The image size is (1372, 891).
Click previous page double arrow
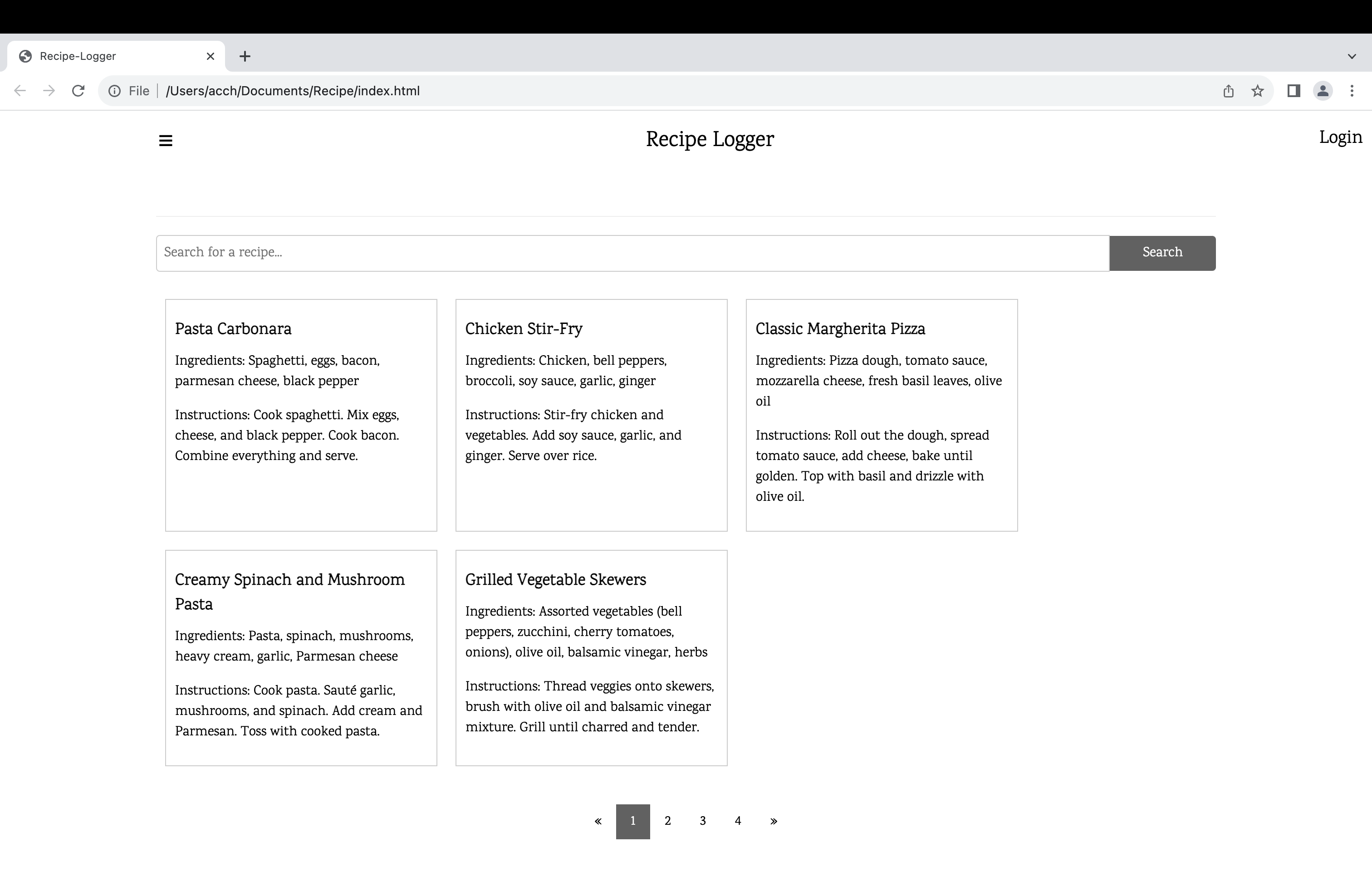[x=598, y=821]
